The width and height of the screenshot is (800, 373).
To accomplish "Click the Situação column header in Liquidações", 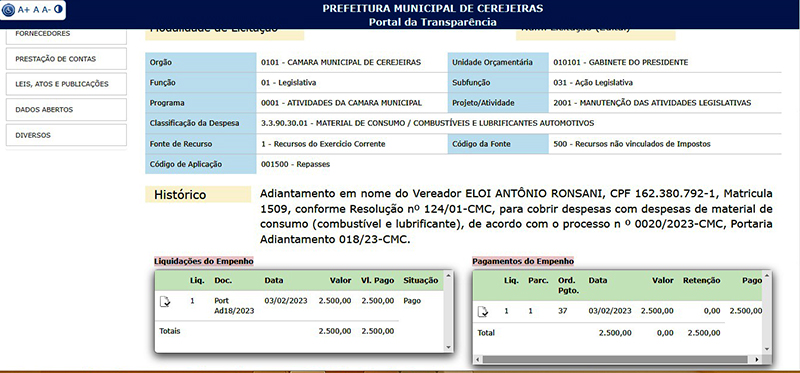I will tap(420, 281).
